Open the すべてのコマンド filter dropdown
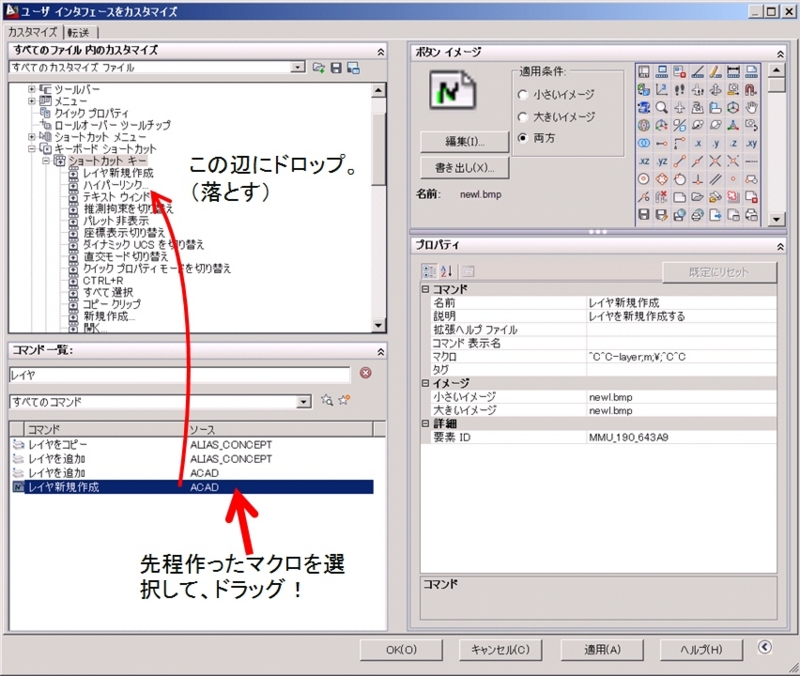 click(x=304, y=402)
